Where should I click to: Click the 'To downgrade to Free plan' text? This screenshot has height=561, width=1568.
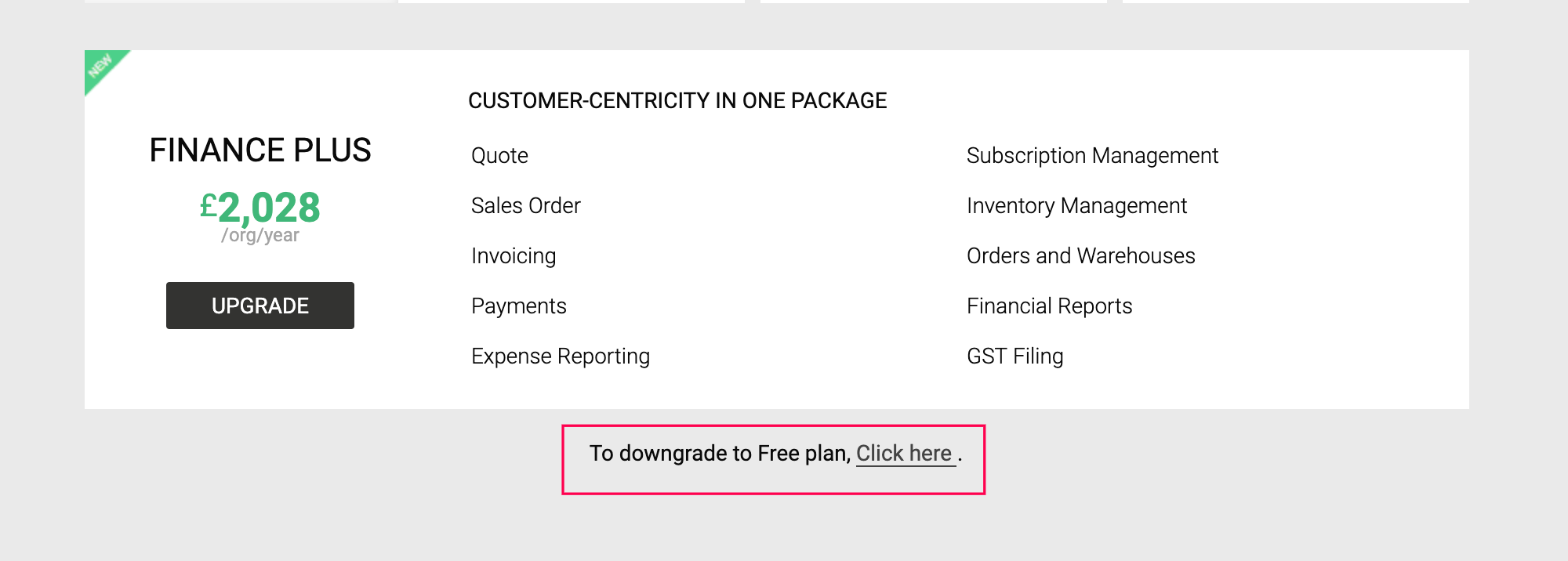pos(720,454)
